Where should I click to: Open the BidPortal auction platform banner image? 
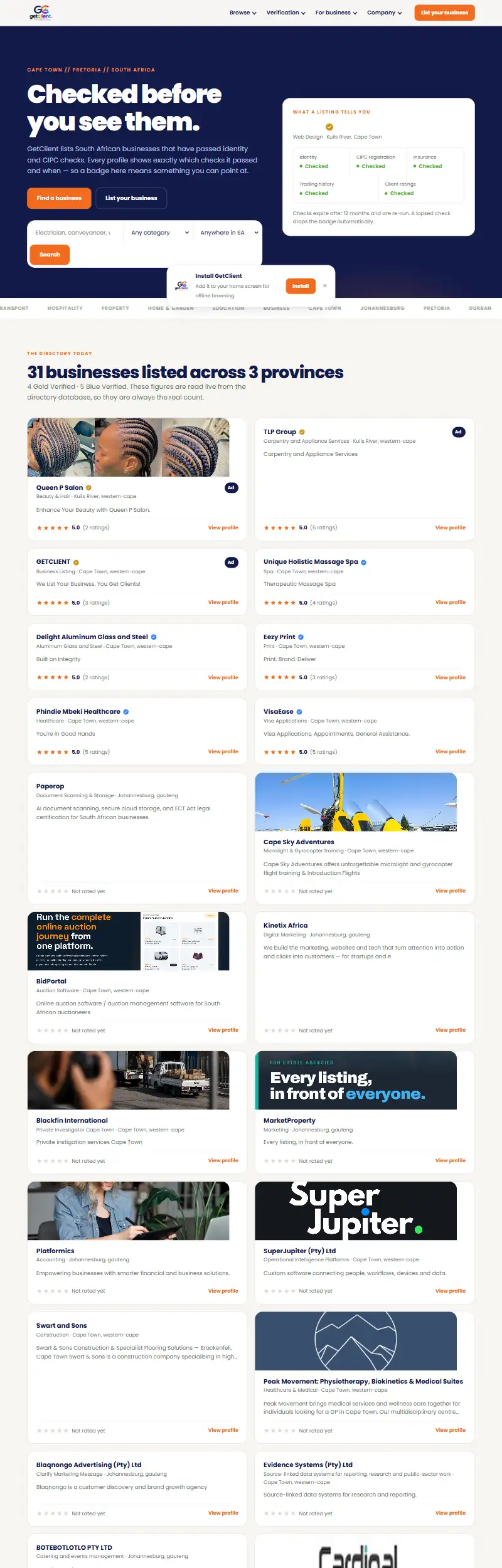[129, 941]
